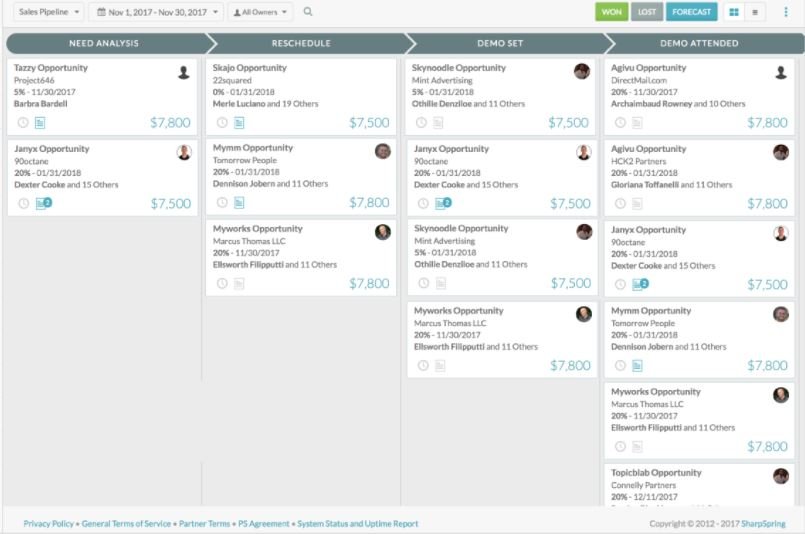The width and height of the screenshot is (805, 534).
Task: Click owner avatar on Reschedule Mymm Opportunity card
Action: (382, 151)
